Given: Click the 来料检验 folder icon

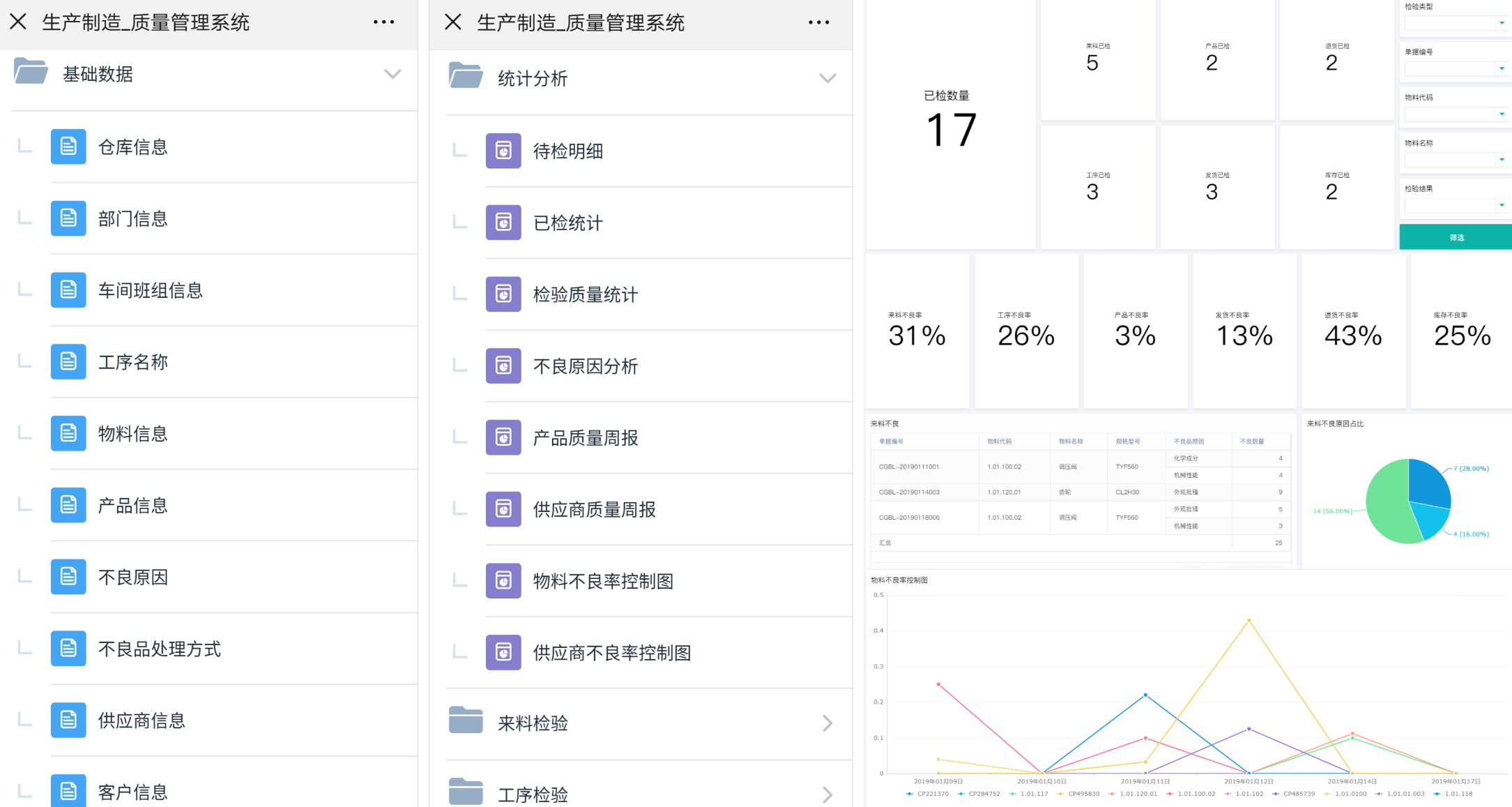Looking at the screenshot, I should pyautogui.click(x=466, y=721).
